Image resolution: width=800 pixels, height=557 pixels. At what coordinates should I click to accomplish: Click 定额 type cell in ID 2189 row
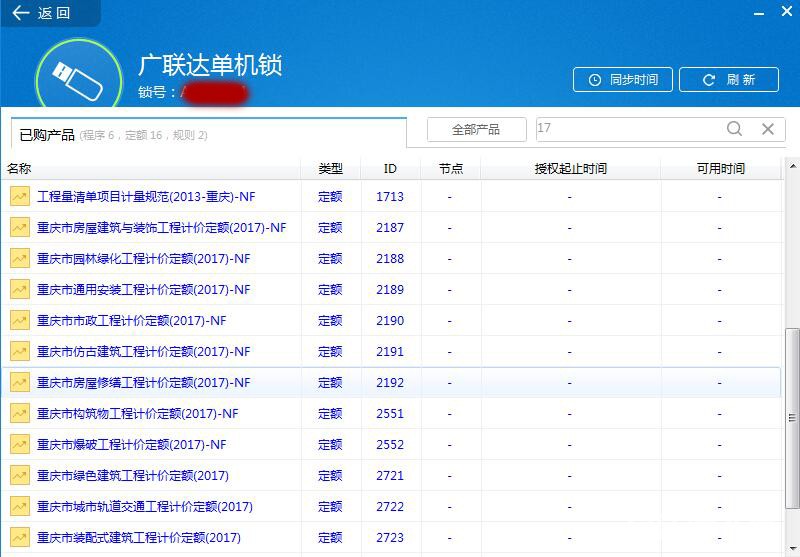(330, 289)
